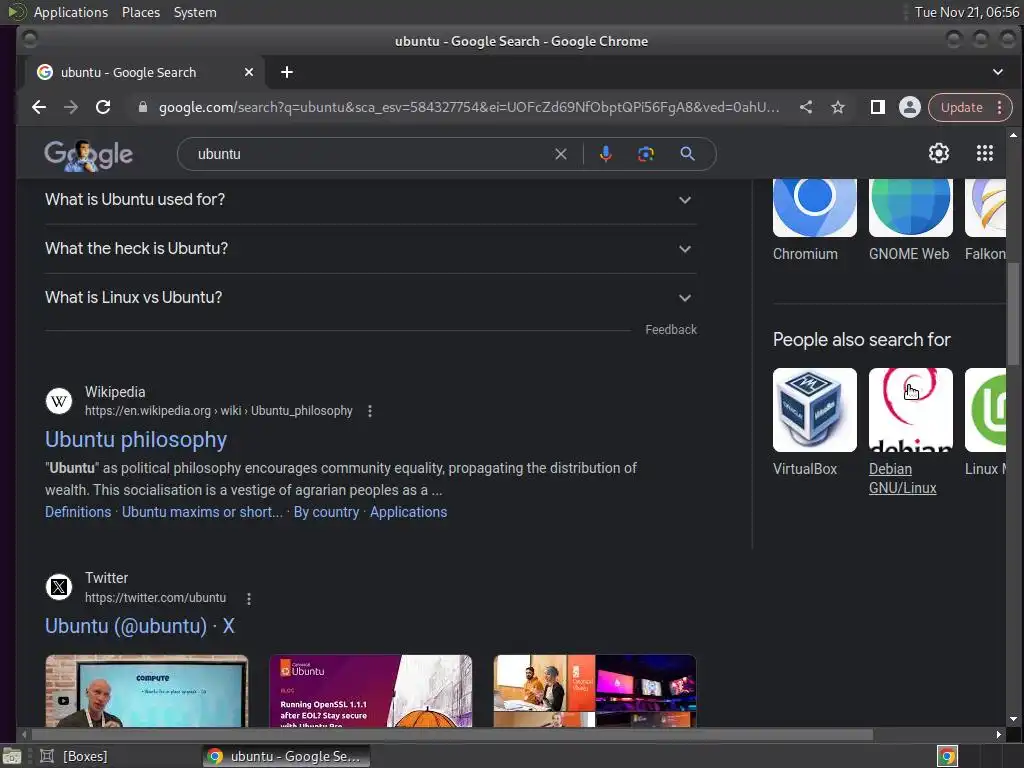Open the Applications menu
Viewport: 1024px width, 768px height.
[x=70, y=12]
